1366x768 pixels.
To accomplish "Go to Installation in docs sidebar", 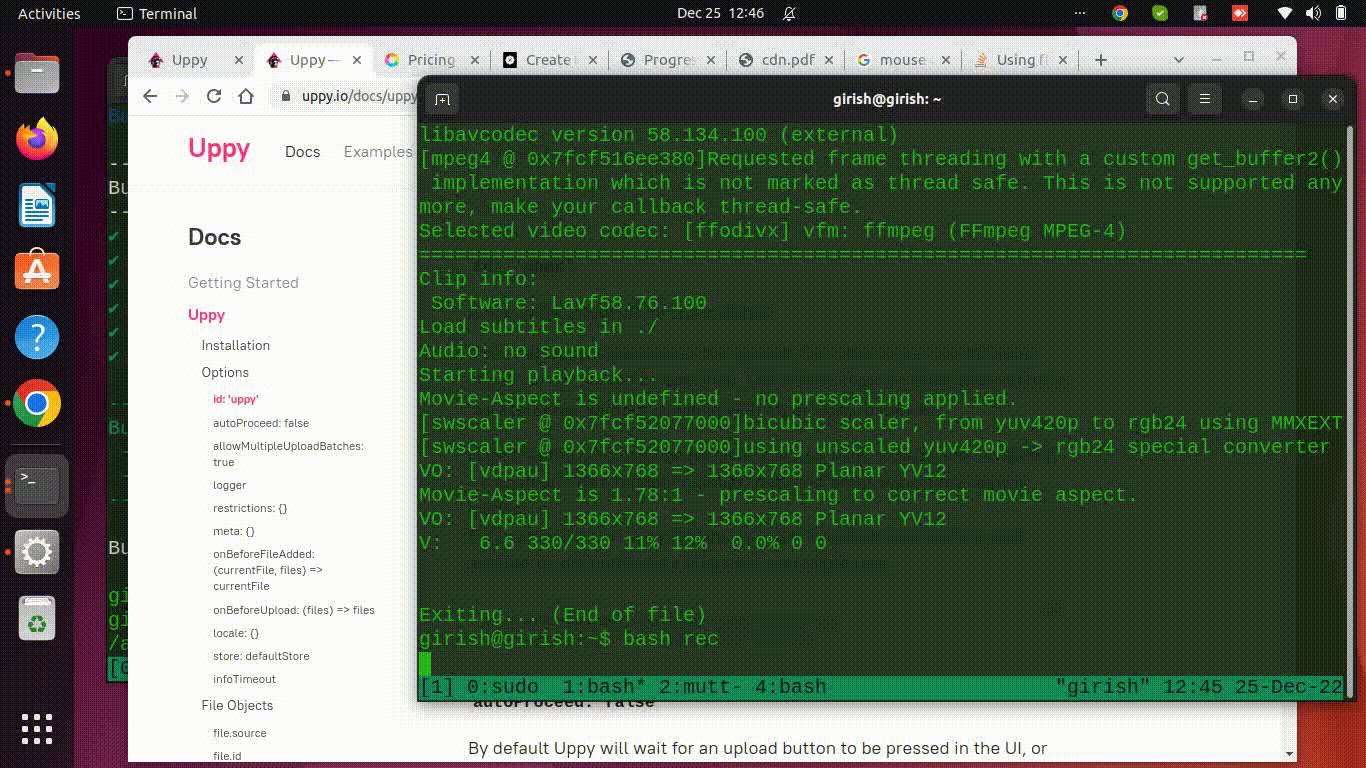I will pyautogui.click(x=235, y=345).
